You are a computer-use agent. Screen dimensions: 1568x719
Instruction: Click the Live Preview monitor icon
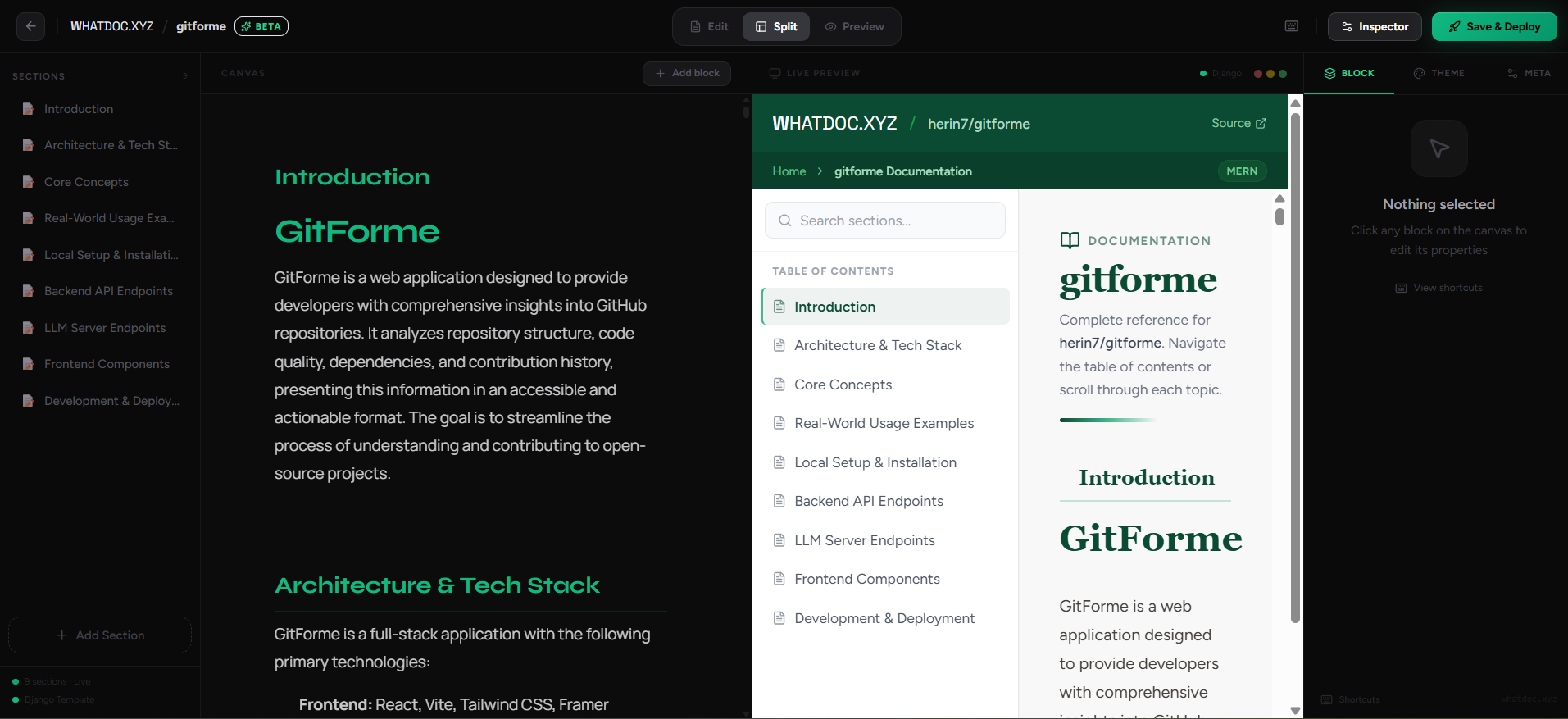[x=775, y=73]
